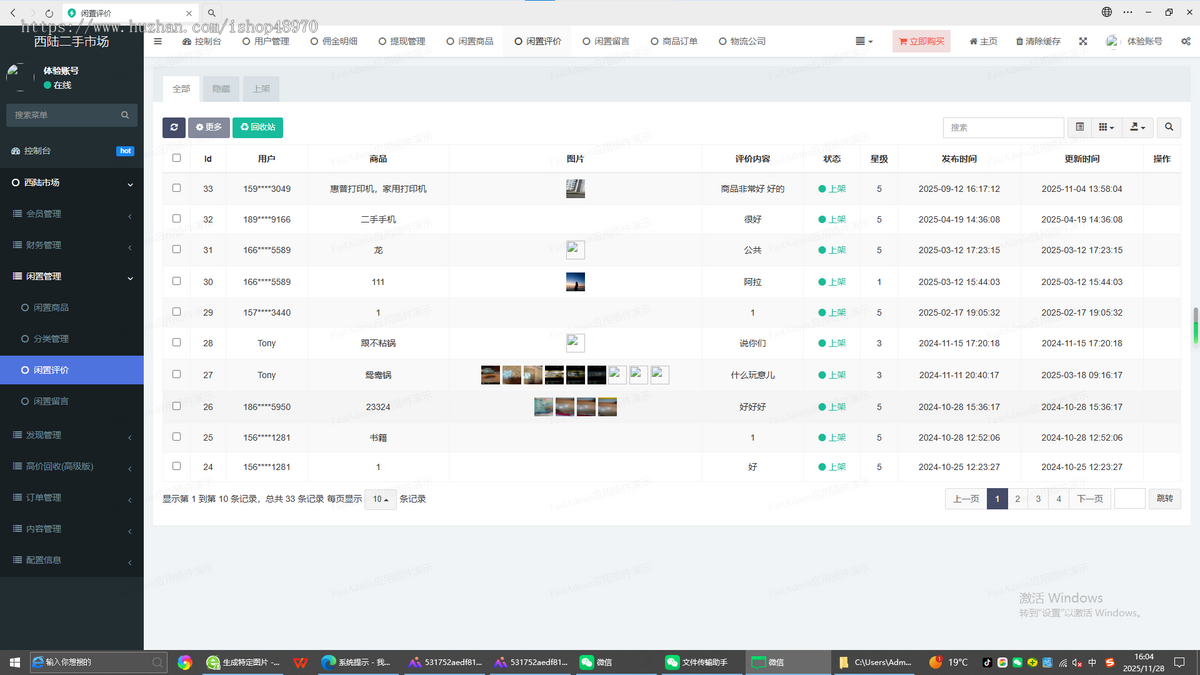Go to page 3 in pagination
The width and height of the screenshot is (1200, 675).
click(1038, 499)
